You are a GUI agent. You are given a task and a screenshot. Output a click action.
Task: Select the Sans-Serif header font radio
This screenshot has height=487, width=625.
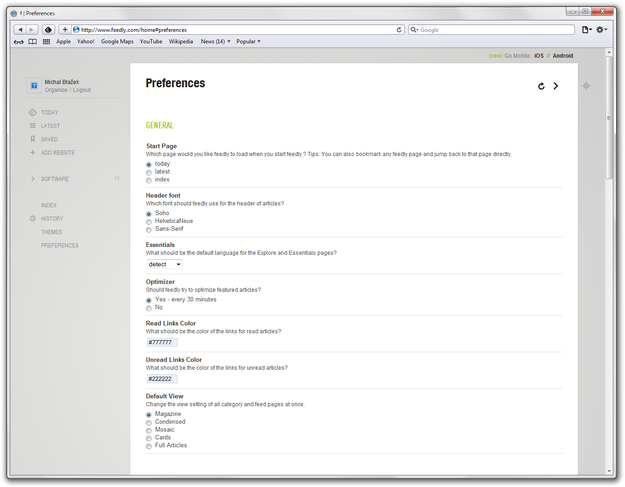[149, 230]
